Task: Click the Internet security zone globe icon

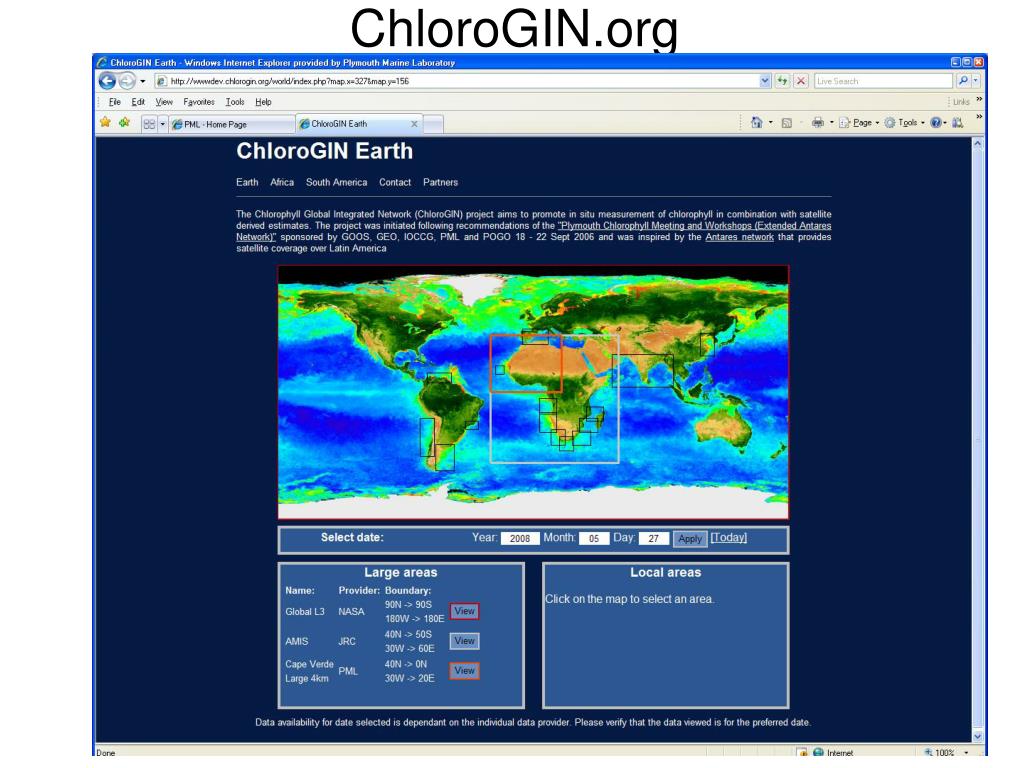Action: pyautogui.click(x=818, y=752)
